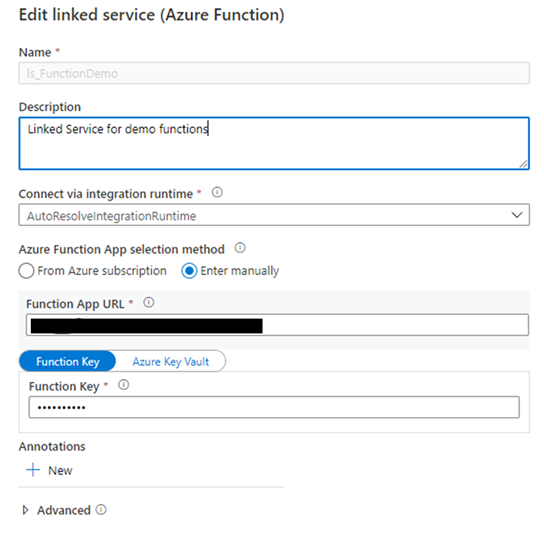The height and width of the screenshot is (533, 544).
Task: Switch to the Azure Key Vault tab
Action: pos(171,362)
